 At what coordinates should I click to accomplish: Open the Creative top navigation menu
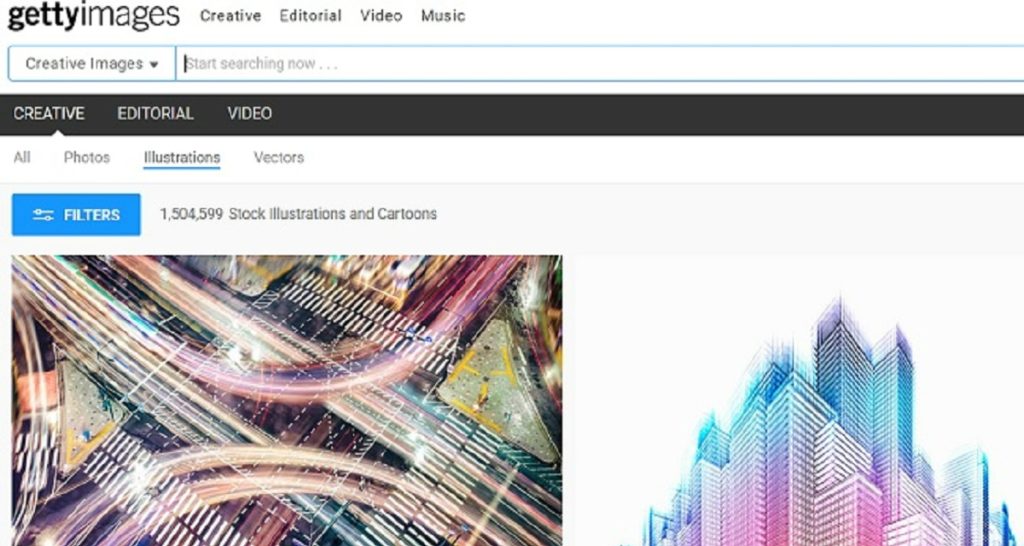[231, 16]
